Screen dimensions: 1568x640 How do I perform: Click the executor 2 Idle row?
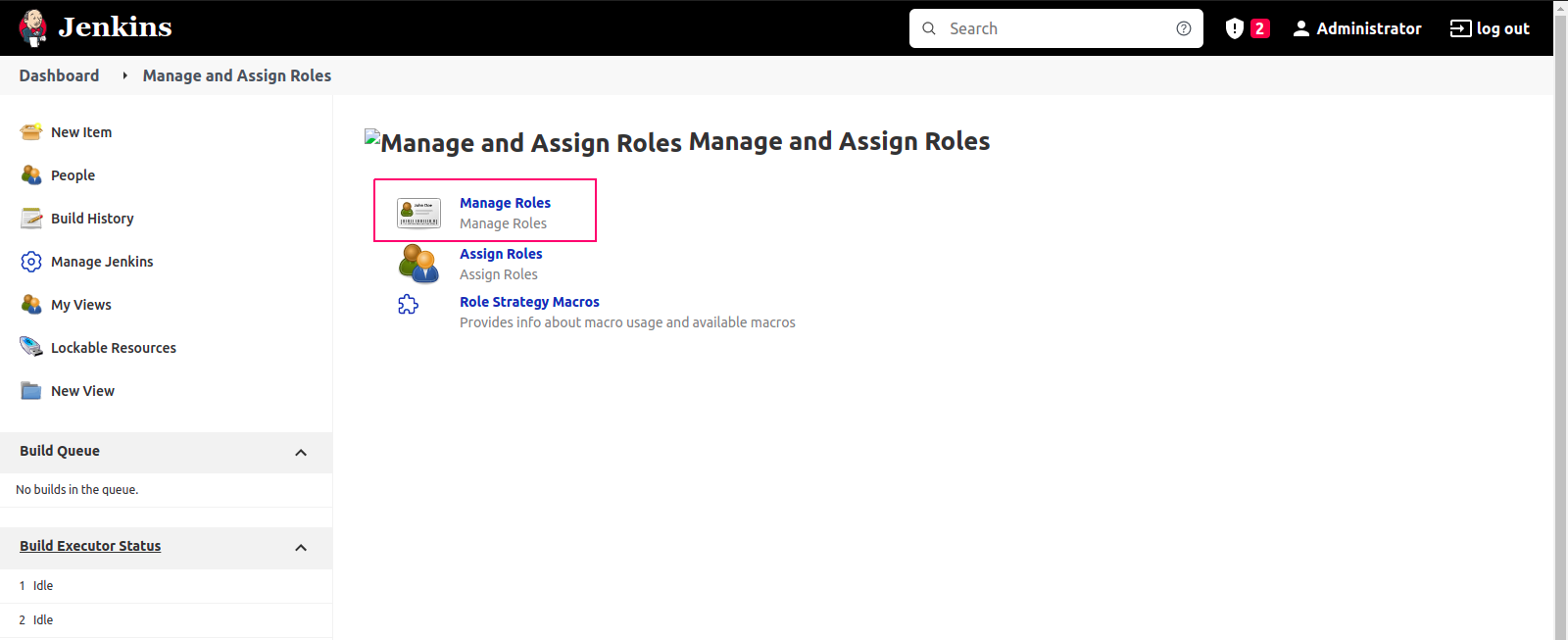tap(166, 620)
